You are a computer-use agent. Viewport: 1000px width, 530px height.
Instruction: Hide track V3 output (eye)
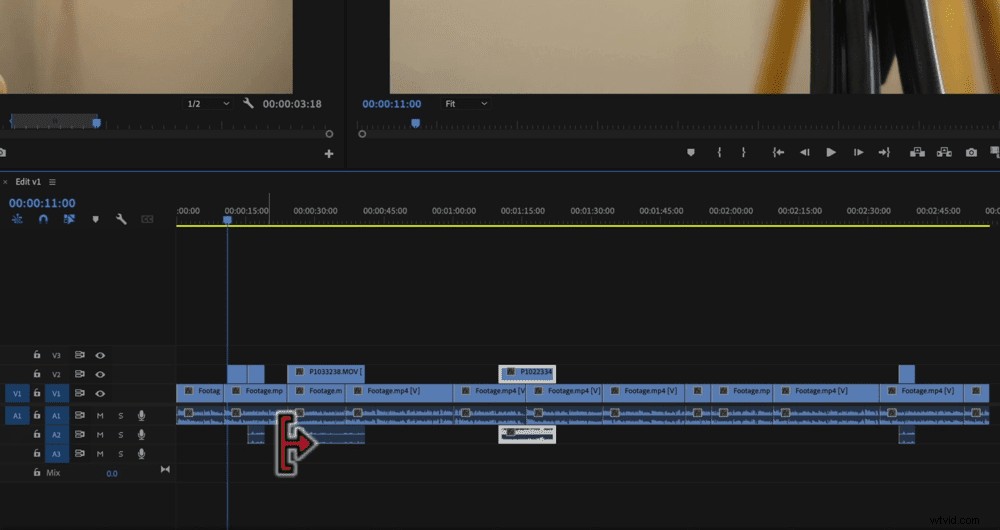(x=100, y=355)
